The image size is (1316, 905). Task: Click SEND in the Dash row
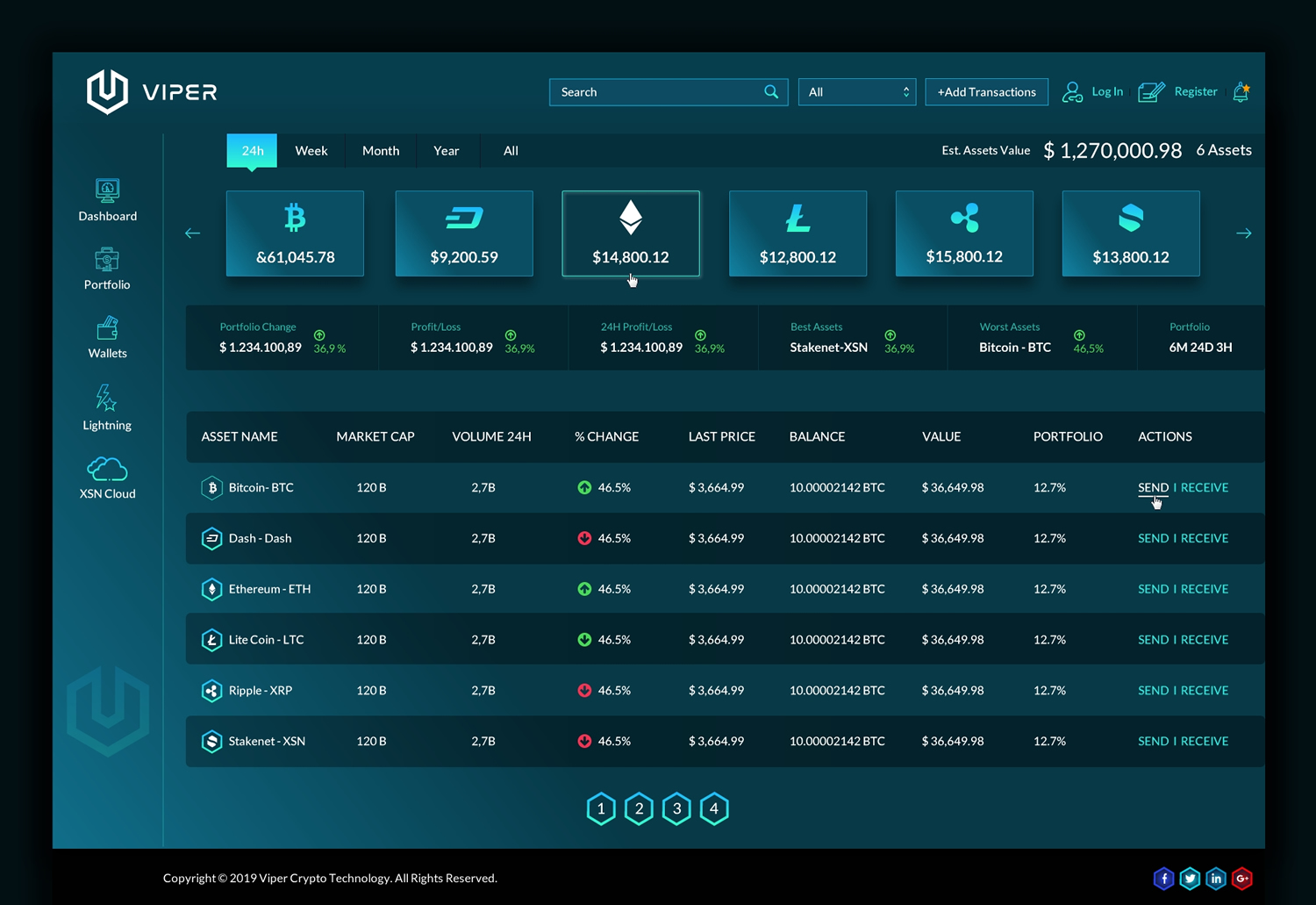tap(1153, 538)
